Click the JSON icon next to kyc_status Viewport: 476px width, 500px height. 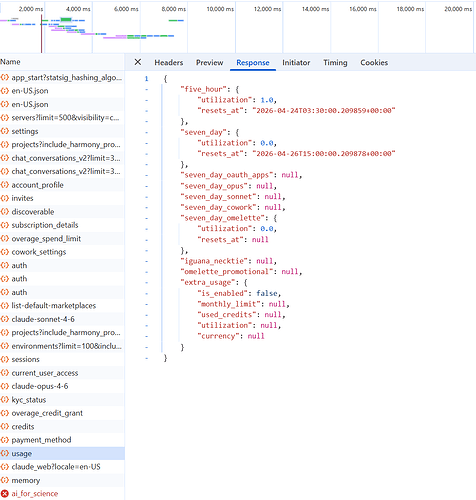[5, 400]
